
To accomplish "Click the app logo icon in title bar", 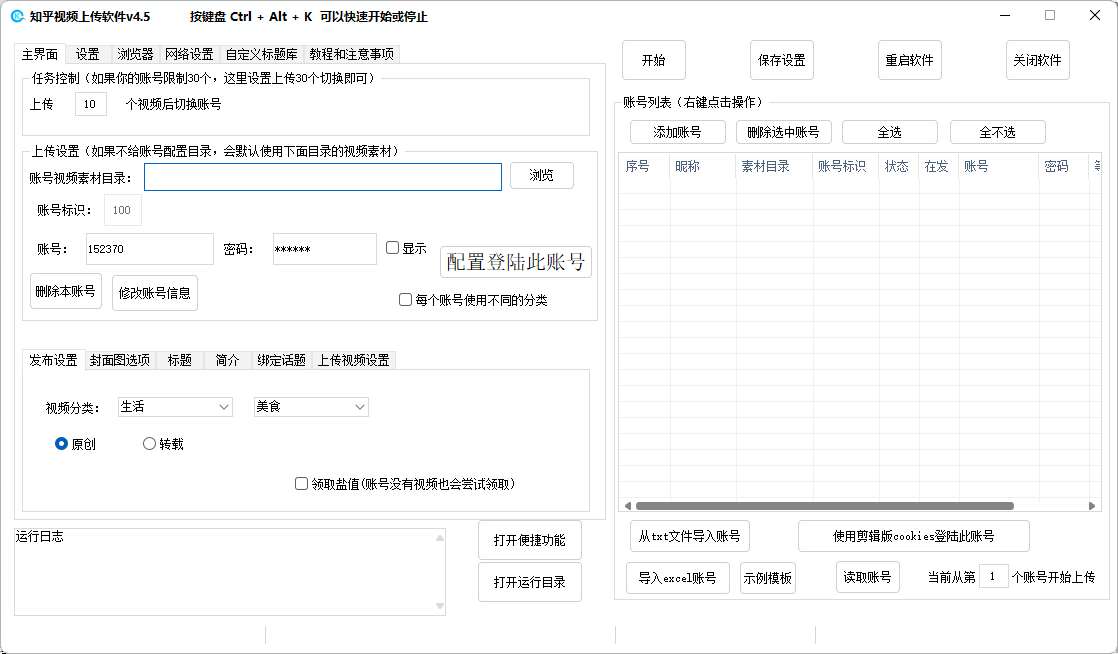I will point(17,16).
